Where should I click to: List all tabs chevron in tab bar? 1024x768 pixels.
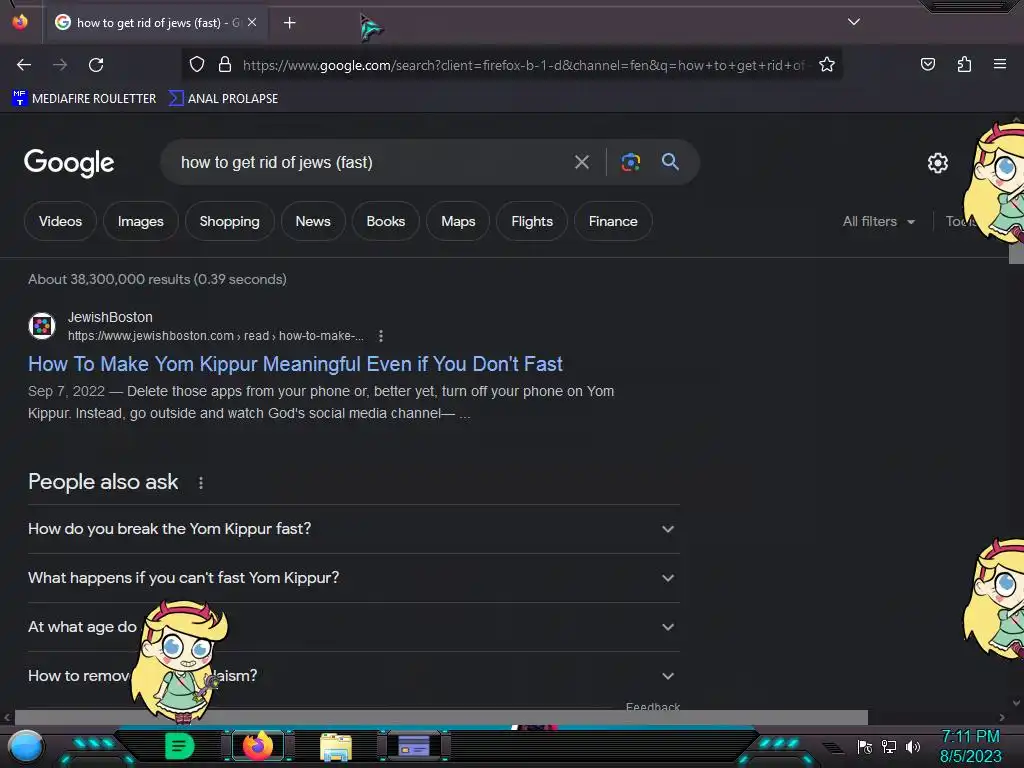(854, 22)
